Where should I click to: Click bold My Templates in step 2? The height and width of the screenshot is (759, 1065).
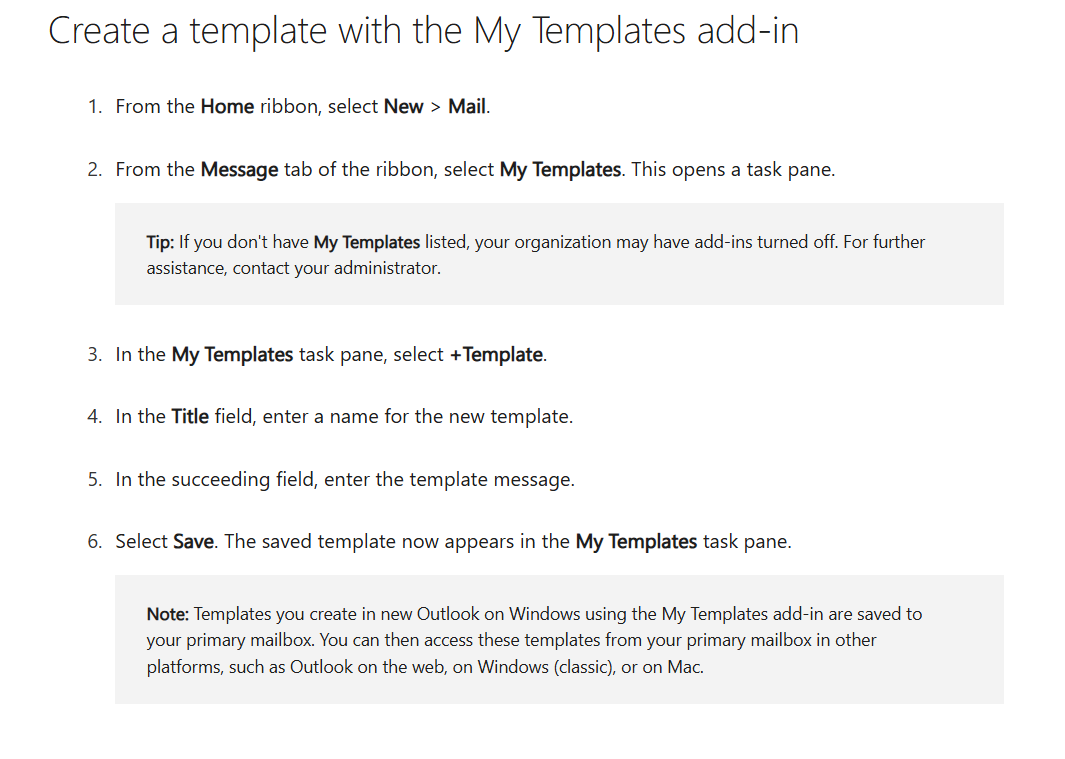point(560,169)
